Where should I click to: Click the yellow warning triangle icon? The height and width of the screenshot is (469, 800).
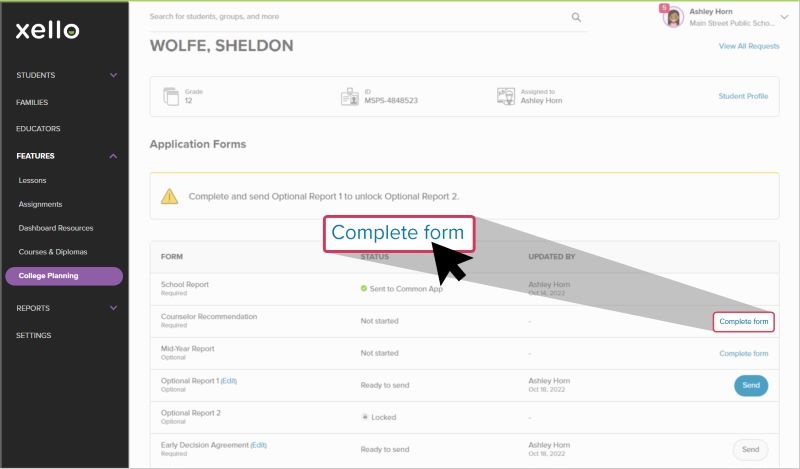[170, 196]
